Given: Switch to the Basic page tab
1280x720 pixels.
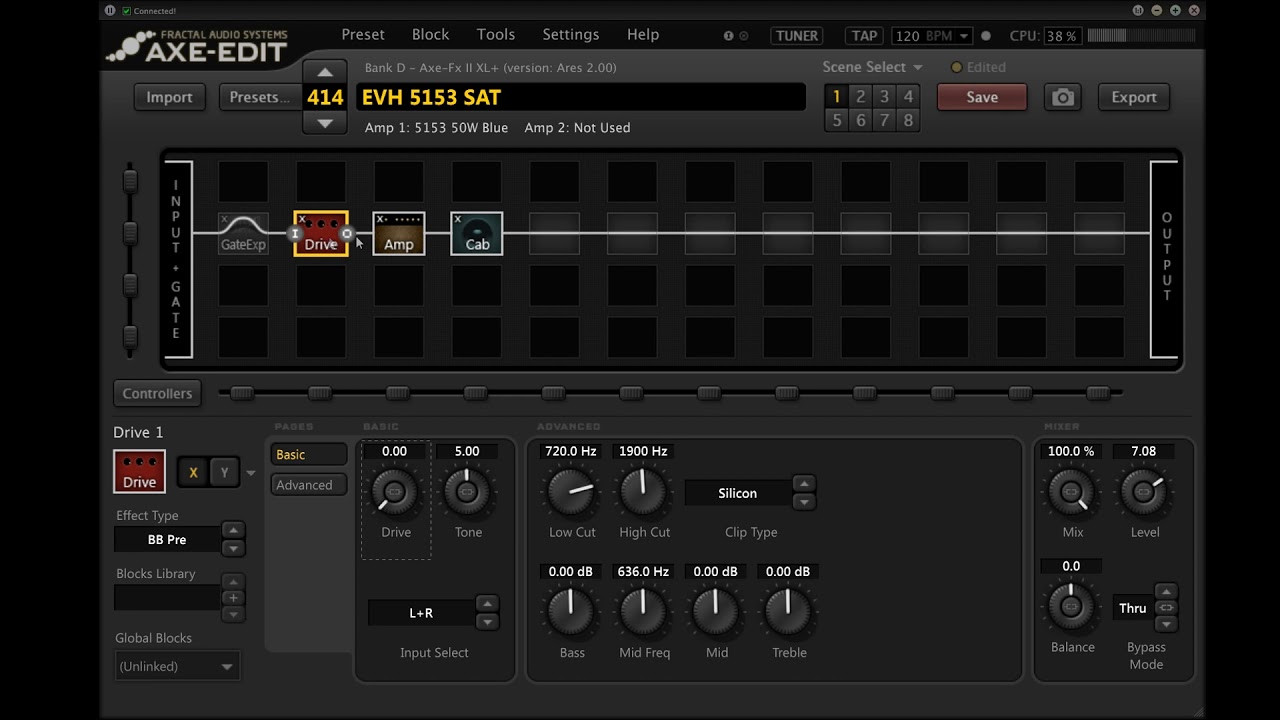Looking at the screenshot, I should pos(309,455).
